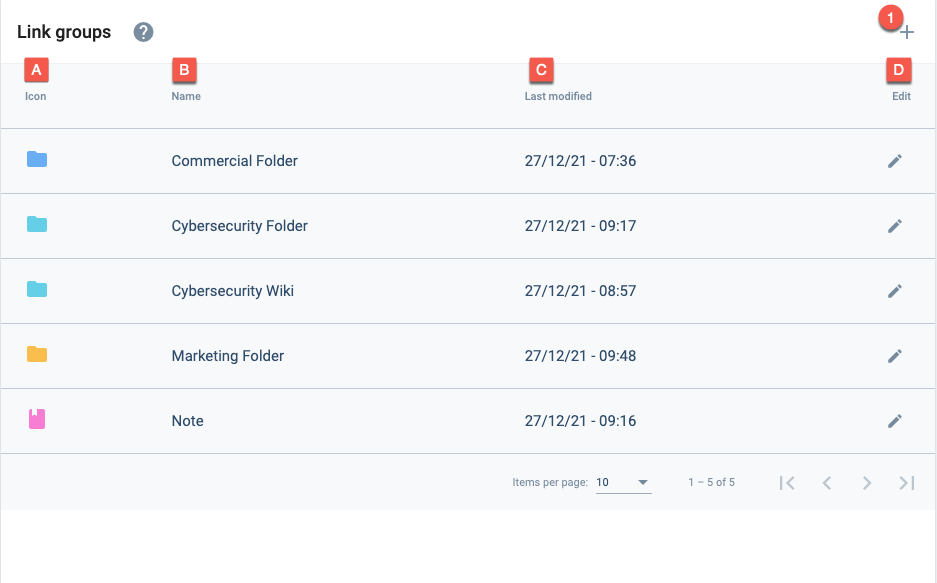The image size is (937, 583).
Task: Edit the Commercial Folder with pencil icon
Action: pyautogui.click(x=895, y=161)
